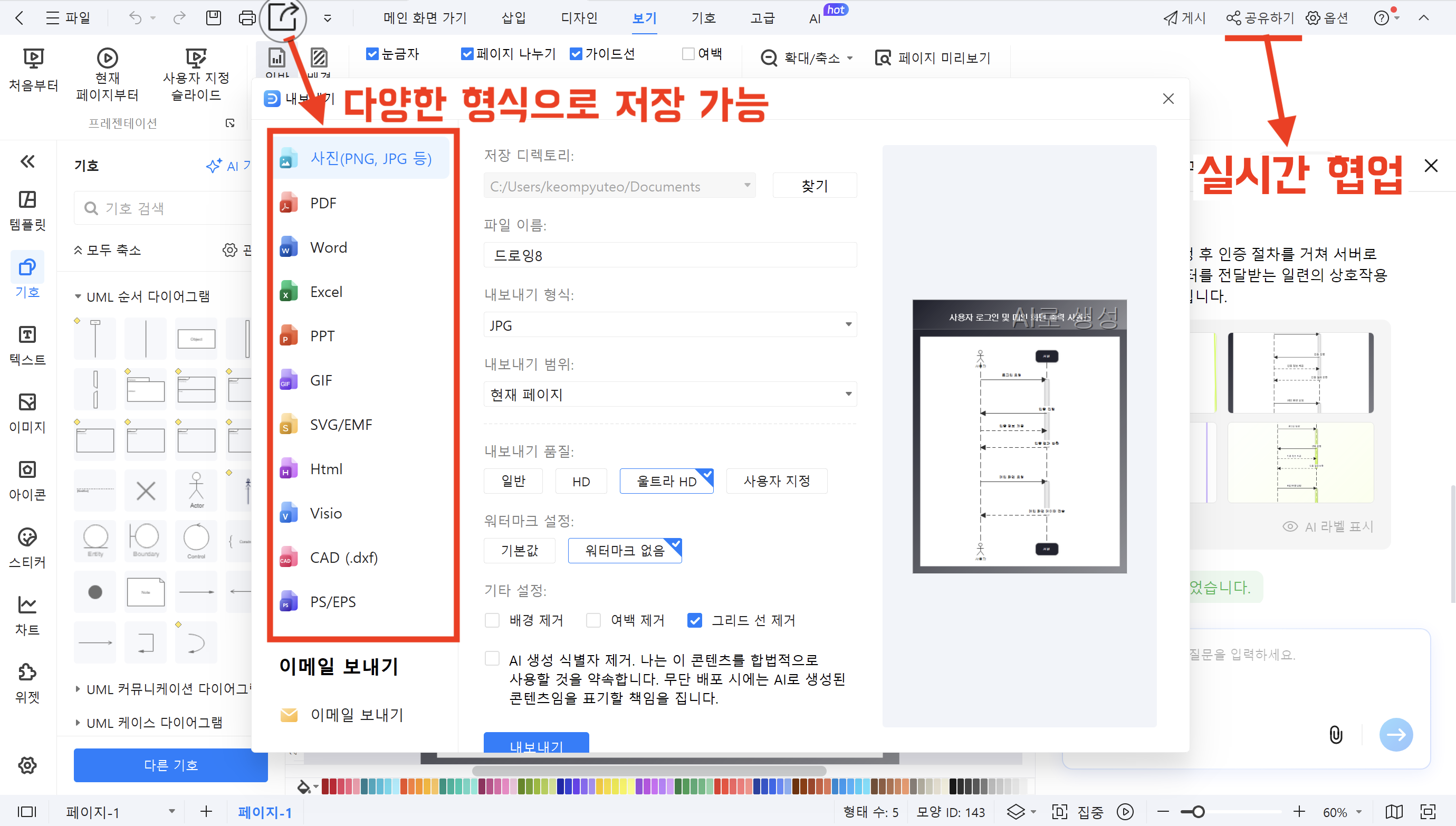This screenshot has width=1456, height=826.
Task: Open the 내보내기 범위 dropdown
Action: [x=669, y=395]
